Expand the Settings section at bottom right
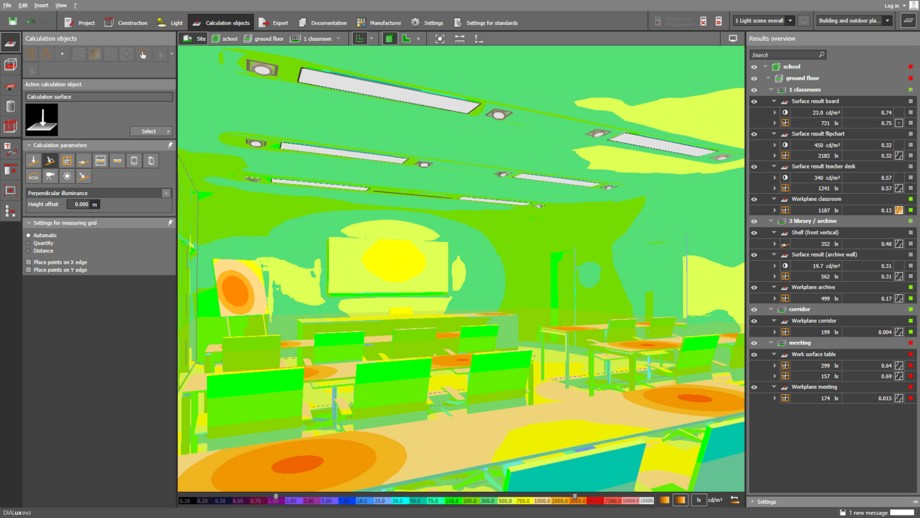 coord(766,502)
